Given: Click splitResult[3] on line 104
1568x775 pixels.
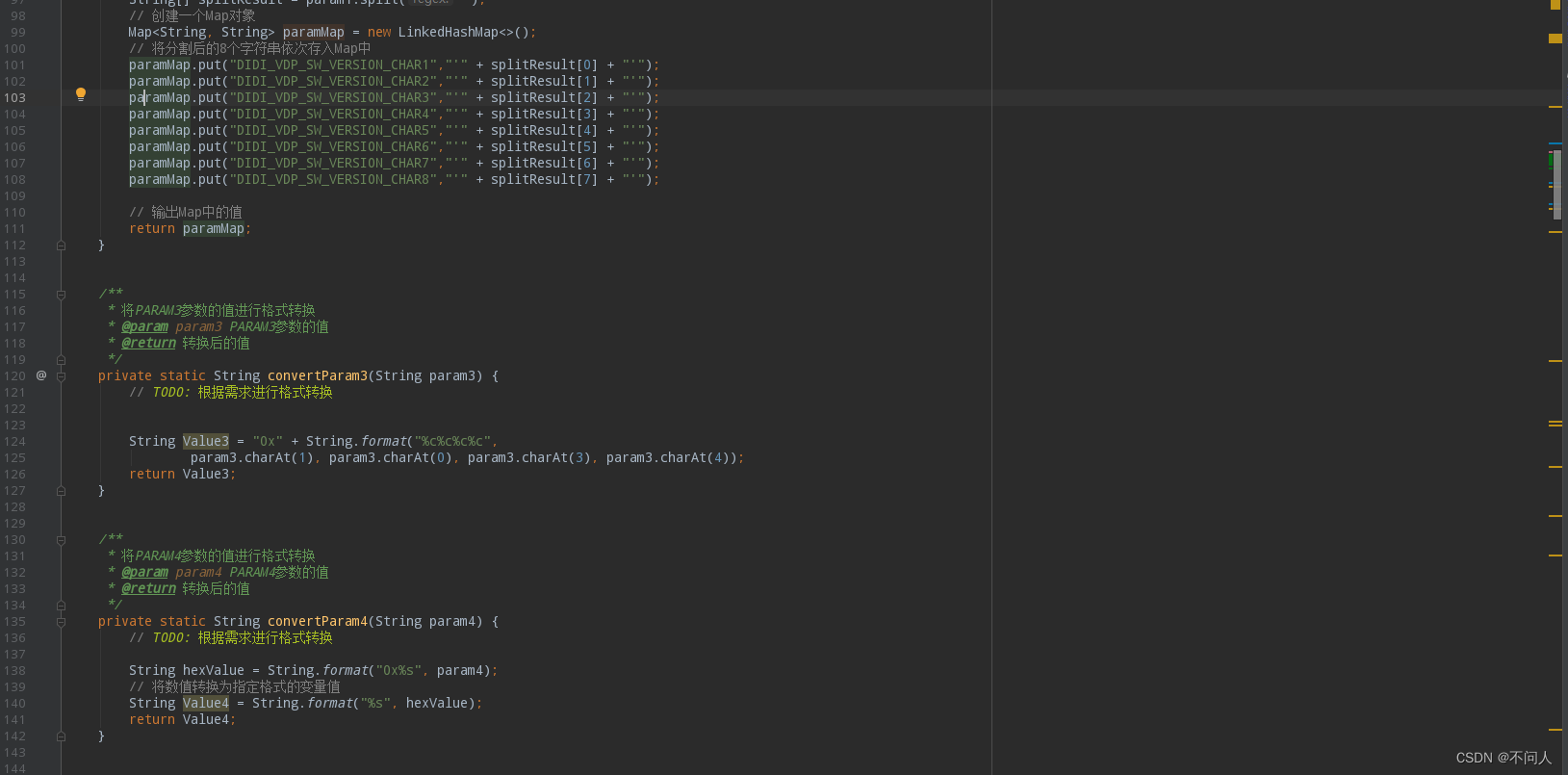Looking at the screenshot, I should (545, 114).
